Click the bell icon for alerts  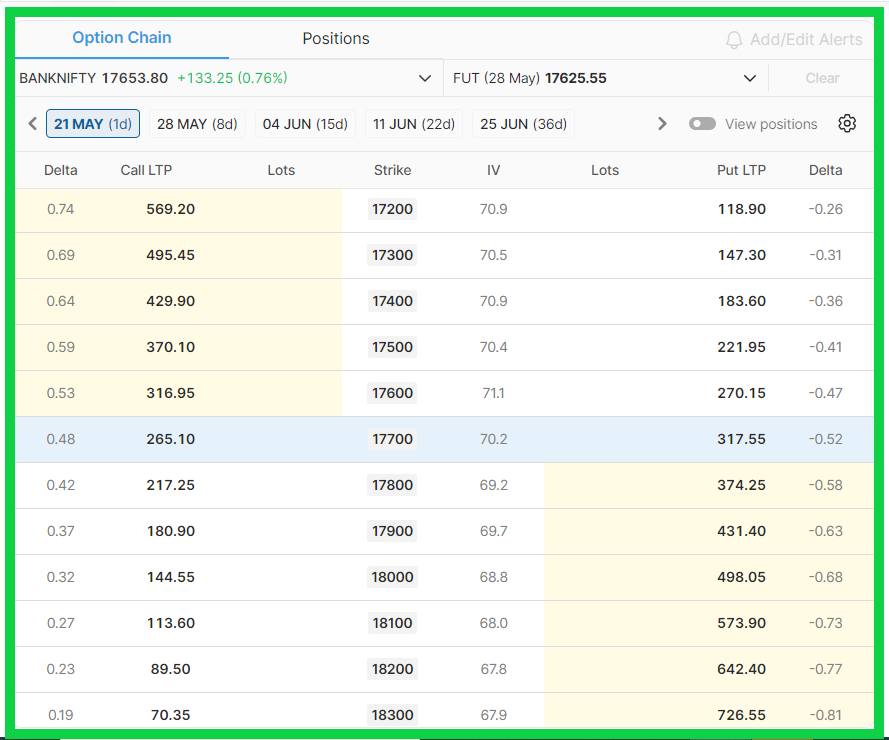(x=734, y=40)
